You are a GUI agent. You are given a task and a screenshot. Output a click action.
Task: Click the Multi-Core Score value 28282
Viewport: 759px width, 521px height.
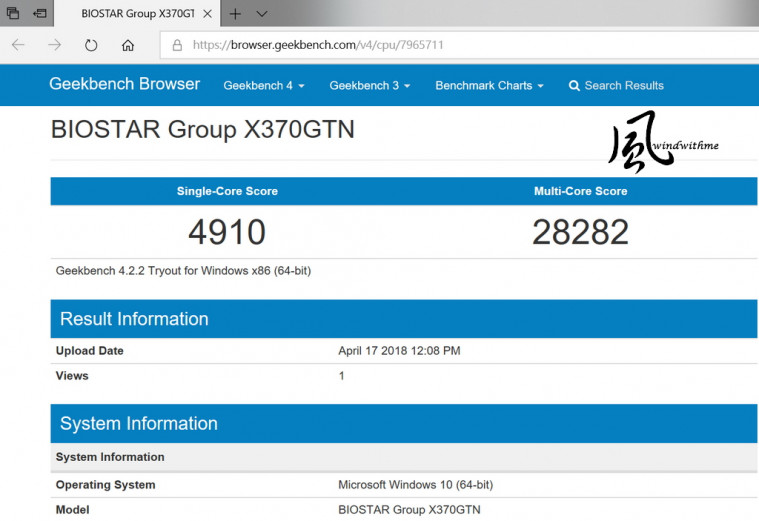pos(580,232)
